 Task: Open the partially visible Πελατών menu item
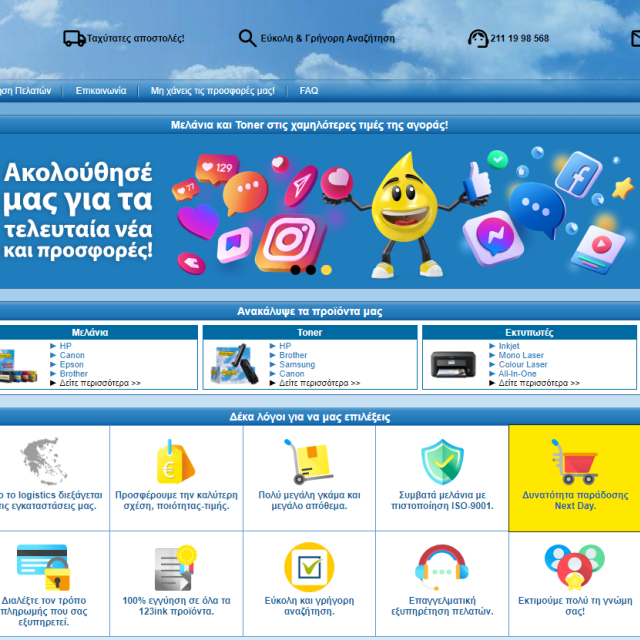[25, 91]
